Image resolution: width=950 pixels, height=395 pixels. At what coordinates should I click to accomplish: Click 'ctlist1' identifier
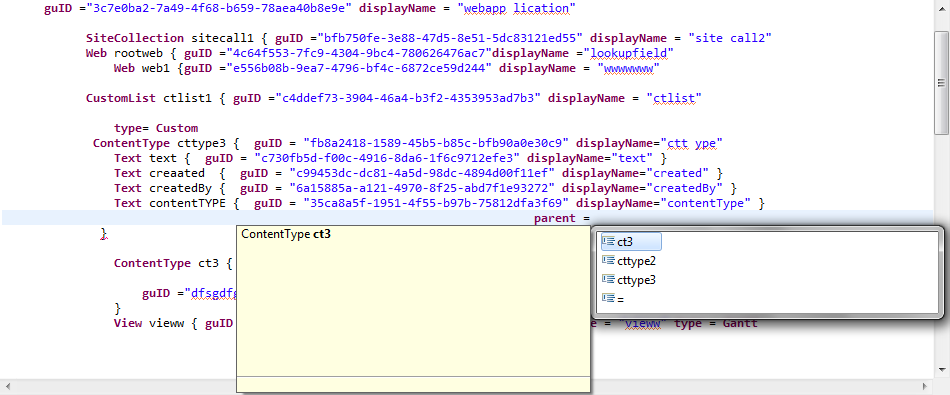[187, 98]
